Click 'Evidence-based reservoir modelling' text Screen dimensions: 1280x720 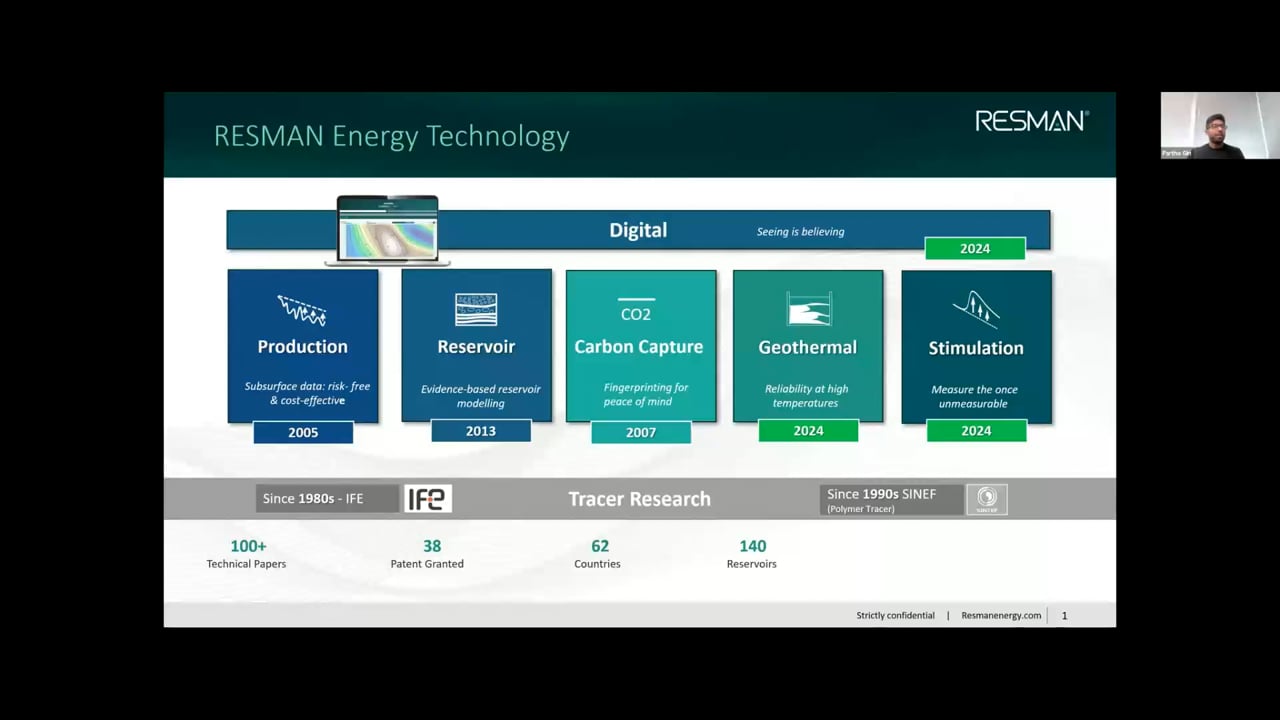coord(481,396)
